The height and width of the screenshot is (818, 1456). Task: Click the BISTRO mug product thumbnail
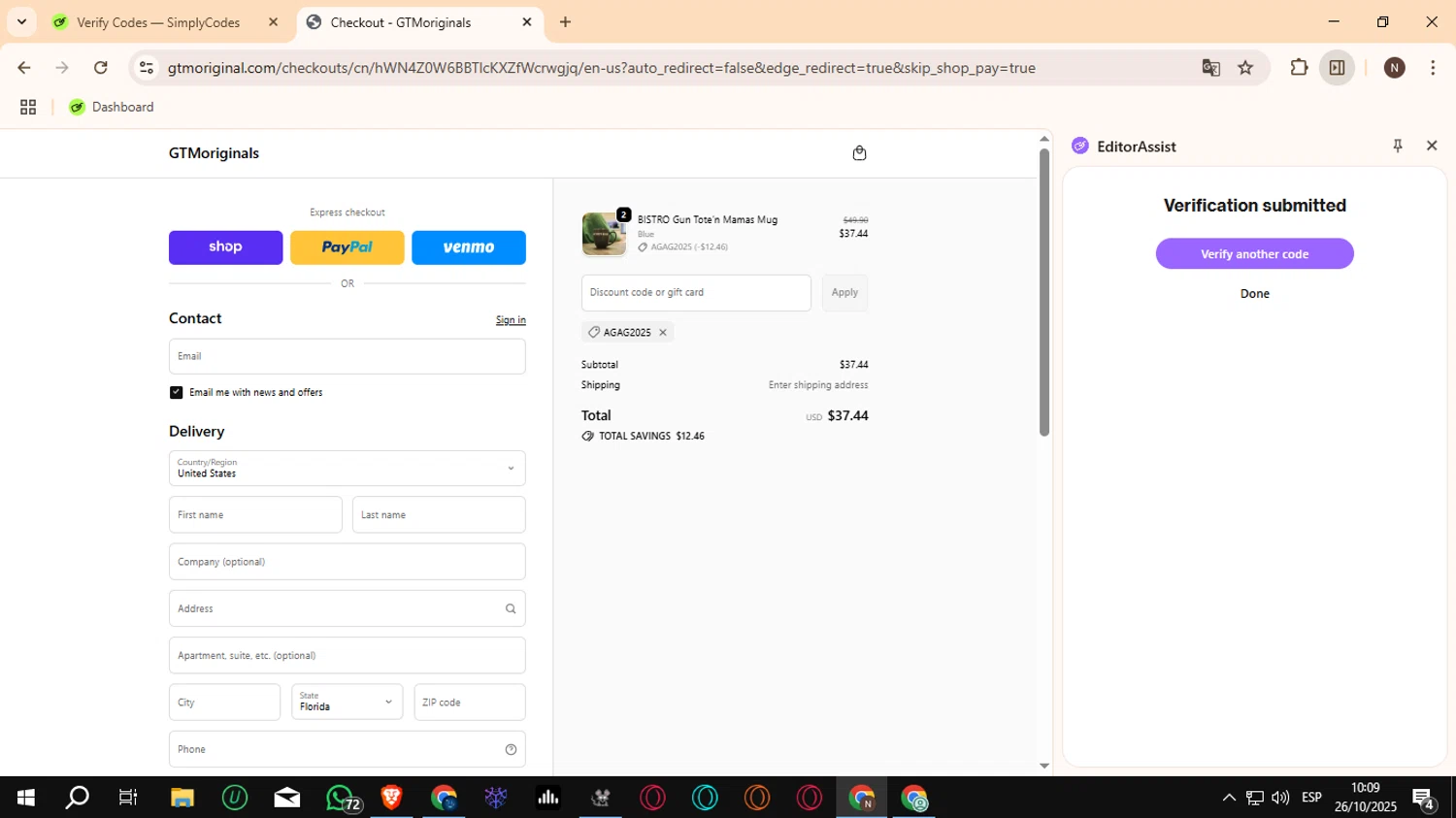point(604,234)
